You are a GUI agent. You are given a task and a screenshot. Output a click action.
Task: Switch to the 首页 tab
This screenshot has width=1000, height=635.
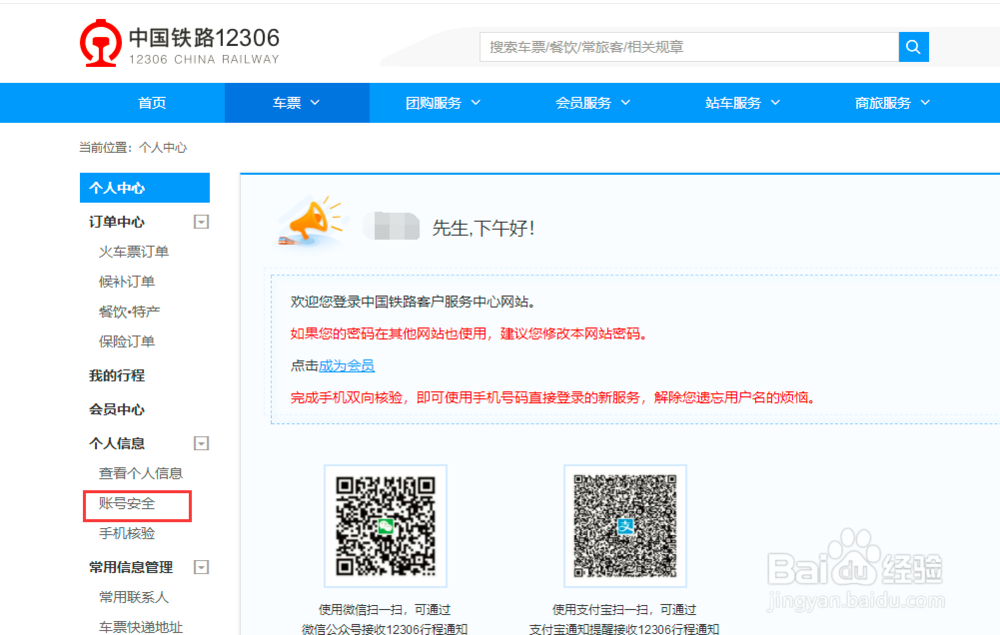point(151,102)
